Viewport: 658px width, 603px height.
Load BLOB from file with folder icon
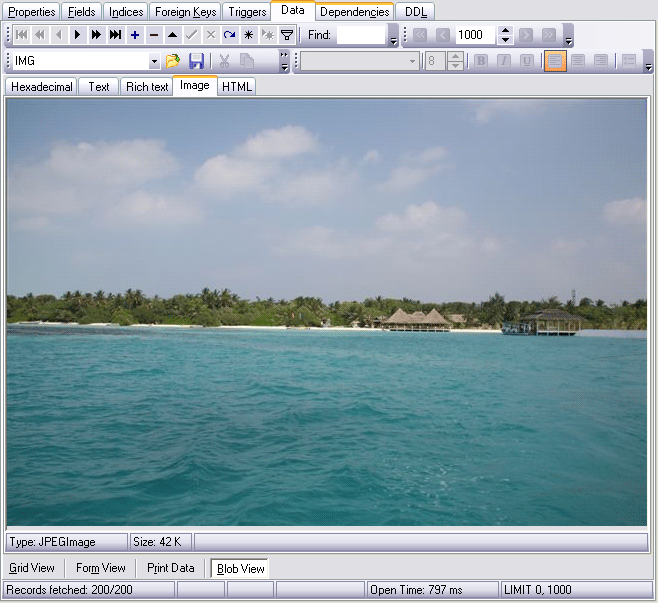pyautogui.click(x=173, y=62)
